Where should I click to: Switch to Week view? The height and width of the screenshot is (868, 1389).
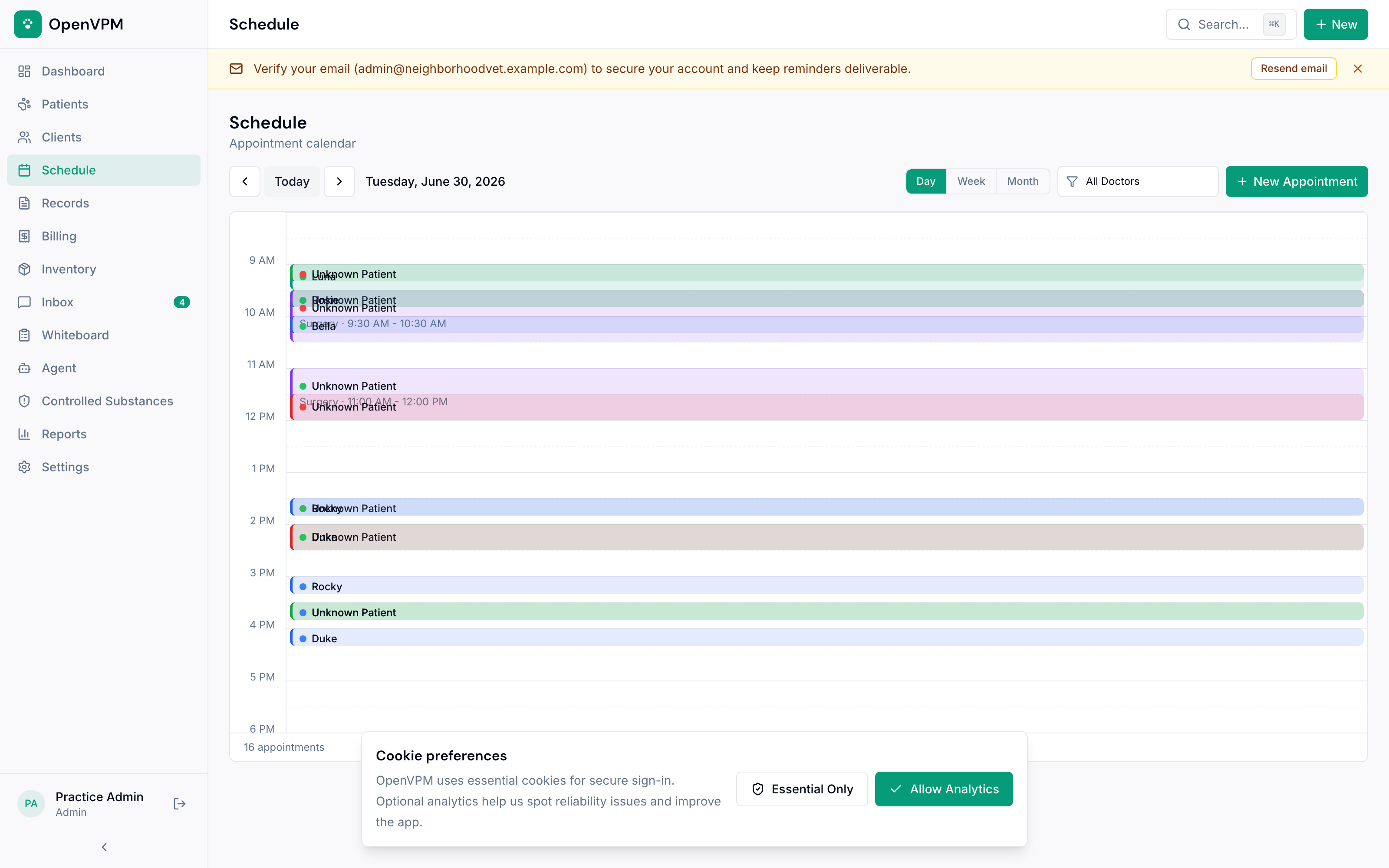point(971,181)
